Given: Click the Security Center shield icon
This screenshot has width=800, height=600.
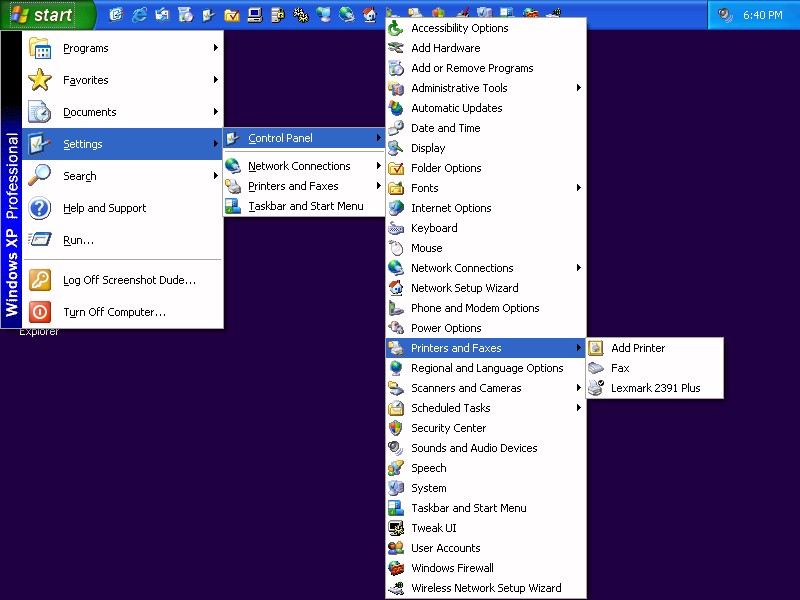Looking at the screenshot, I should [396, 428].
